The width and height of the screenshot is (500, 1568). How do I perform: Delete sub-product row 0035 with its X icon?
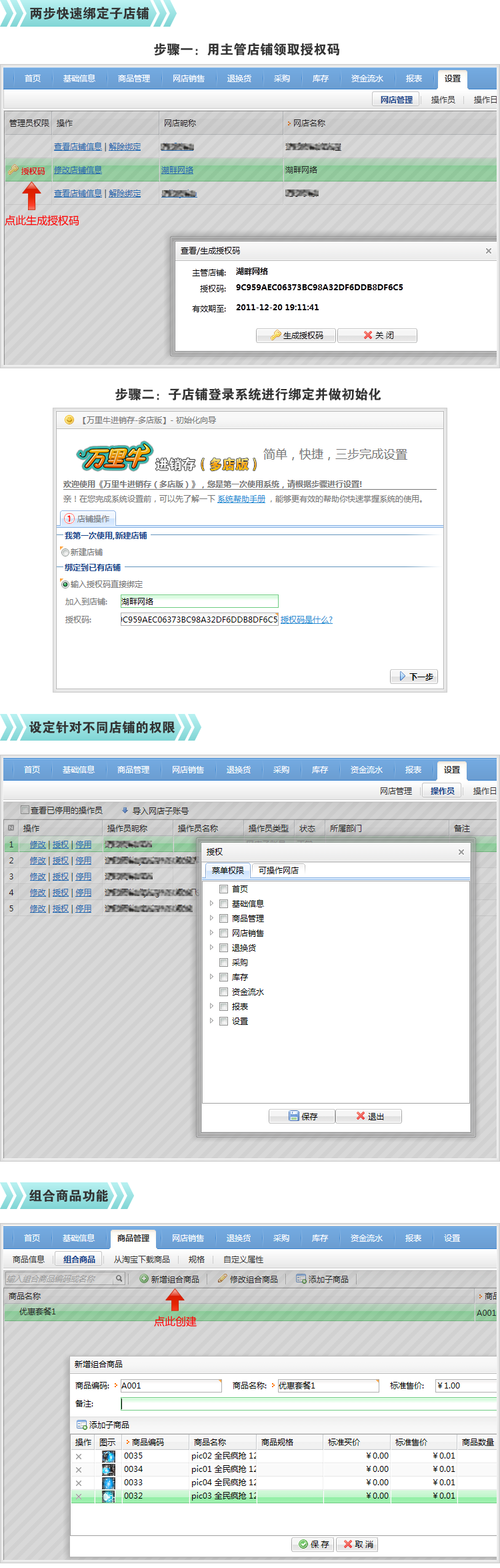click(79, 1457)
